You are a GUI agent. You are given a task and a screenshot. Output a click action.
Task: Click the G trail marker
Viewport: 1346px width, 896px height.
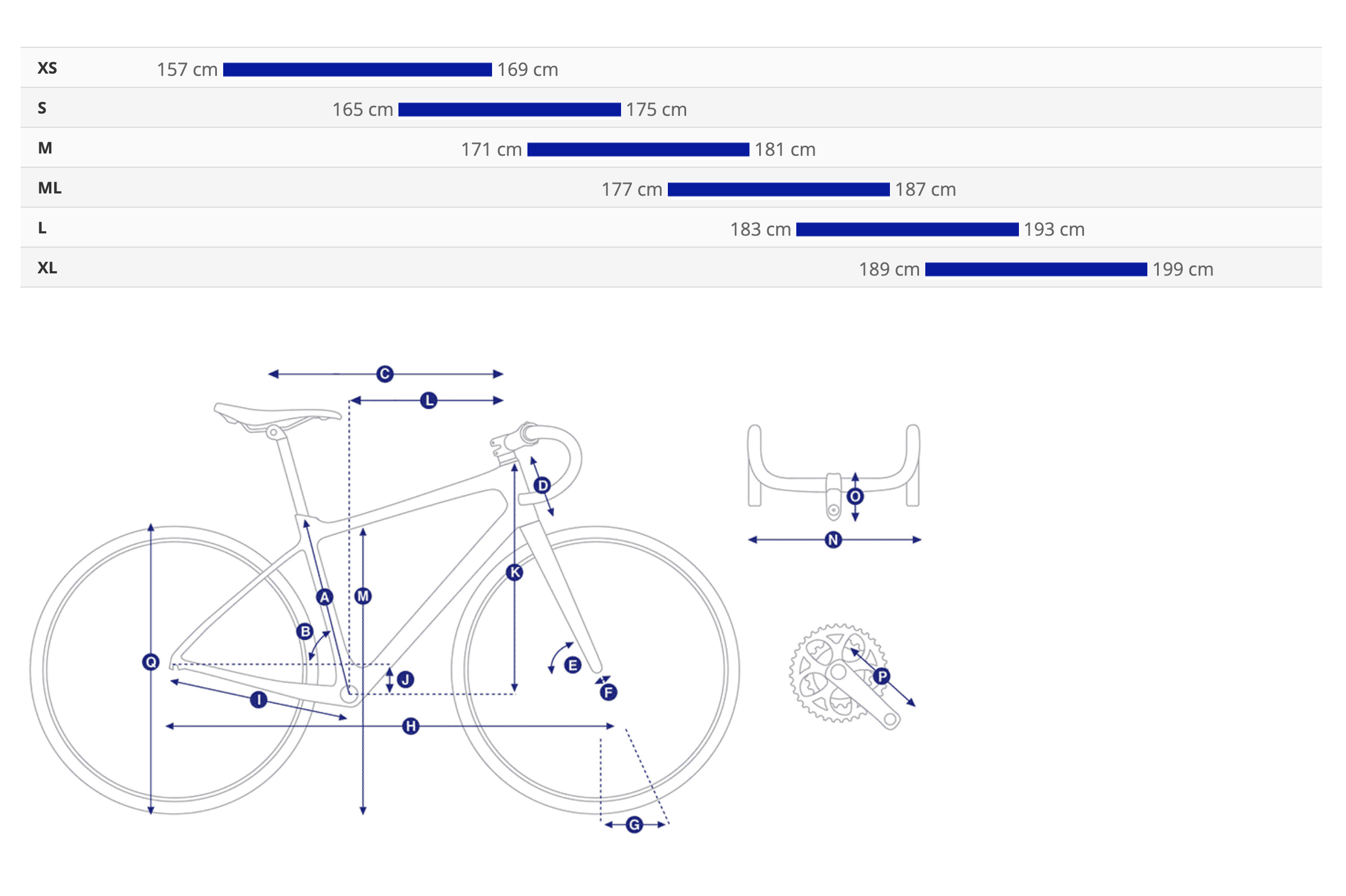pos(634,825)
